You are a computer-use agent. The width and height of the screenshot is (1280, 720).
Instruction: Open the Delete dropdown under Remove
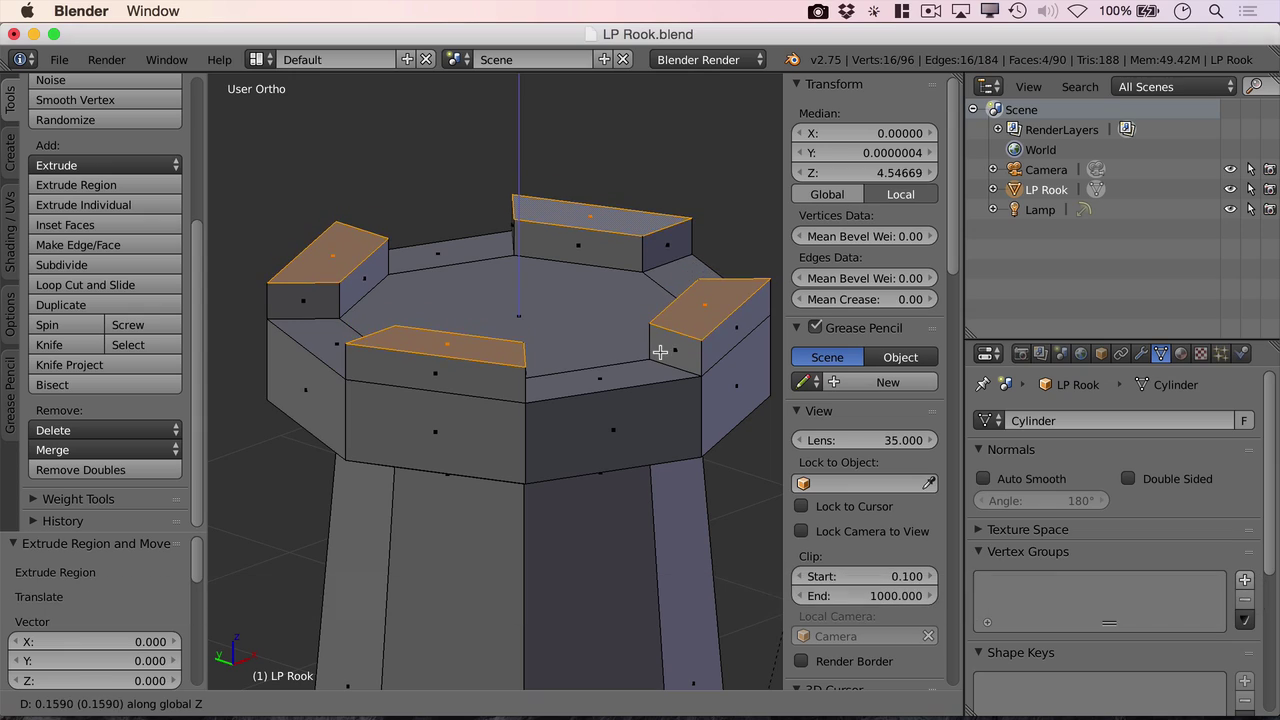pos(105,430)
